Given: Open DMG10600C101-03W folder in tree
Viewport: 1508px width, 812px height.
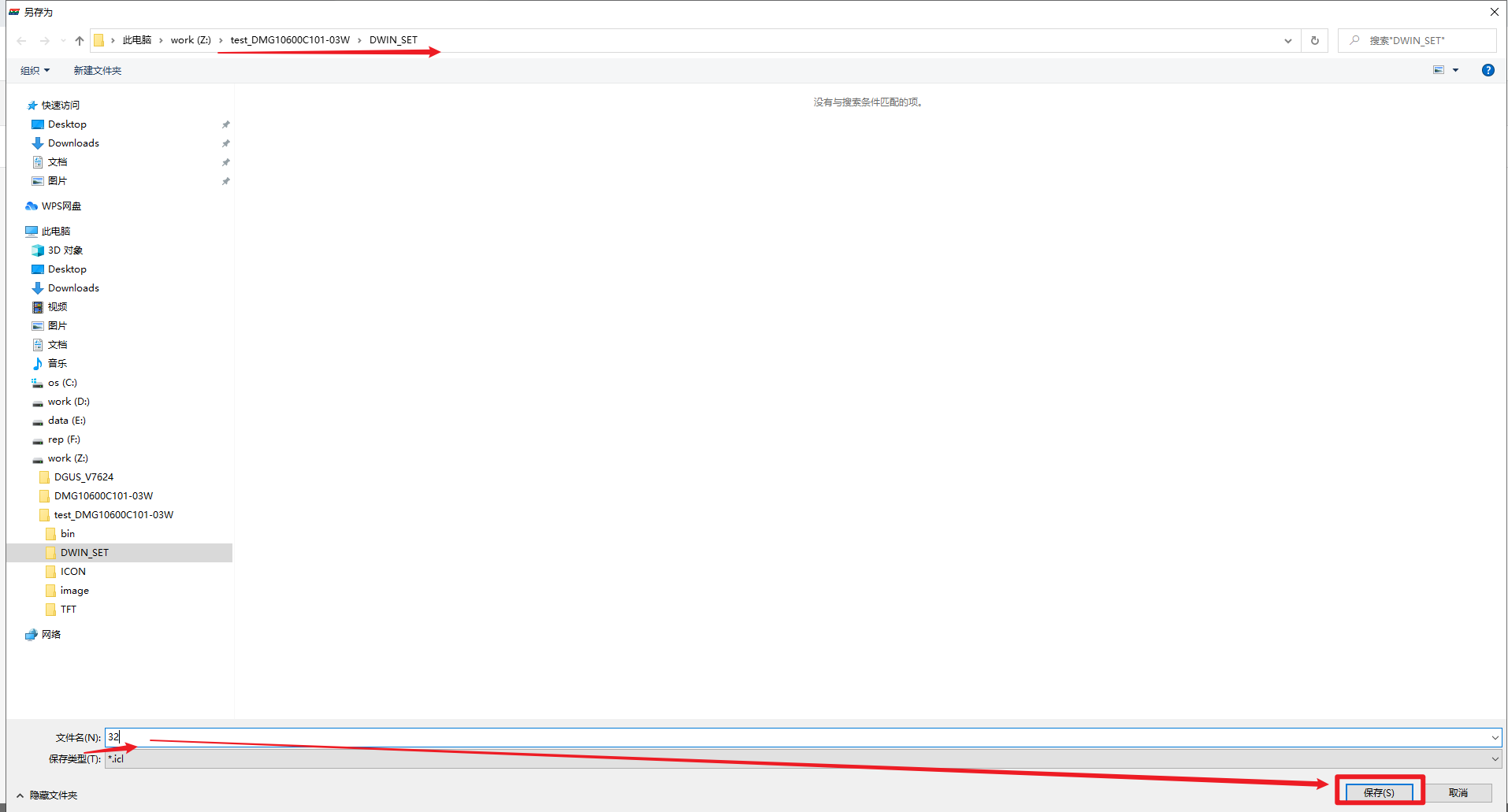Looking at the screenshot, I should [x=103, y=496].
